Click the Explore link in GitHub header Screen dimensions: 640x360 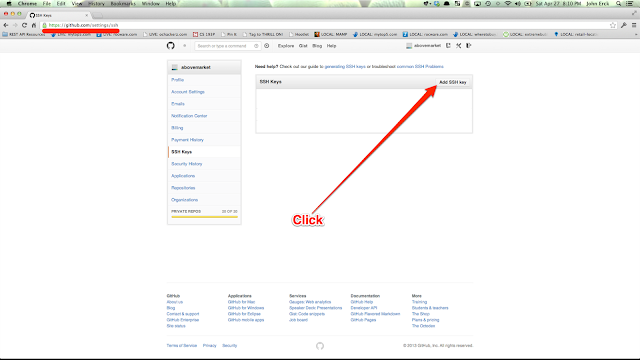tap(286, 46)
